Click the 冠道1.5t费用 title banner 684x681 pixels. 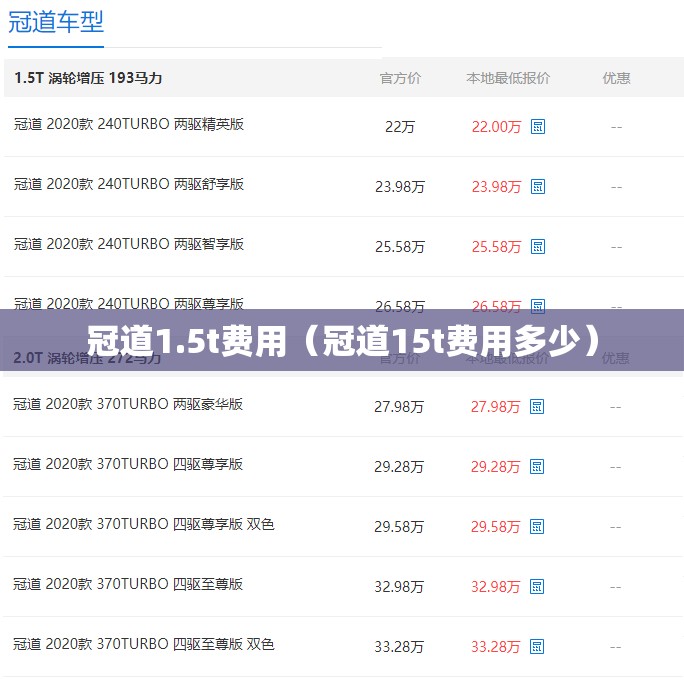(342, 340)
